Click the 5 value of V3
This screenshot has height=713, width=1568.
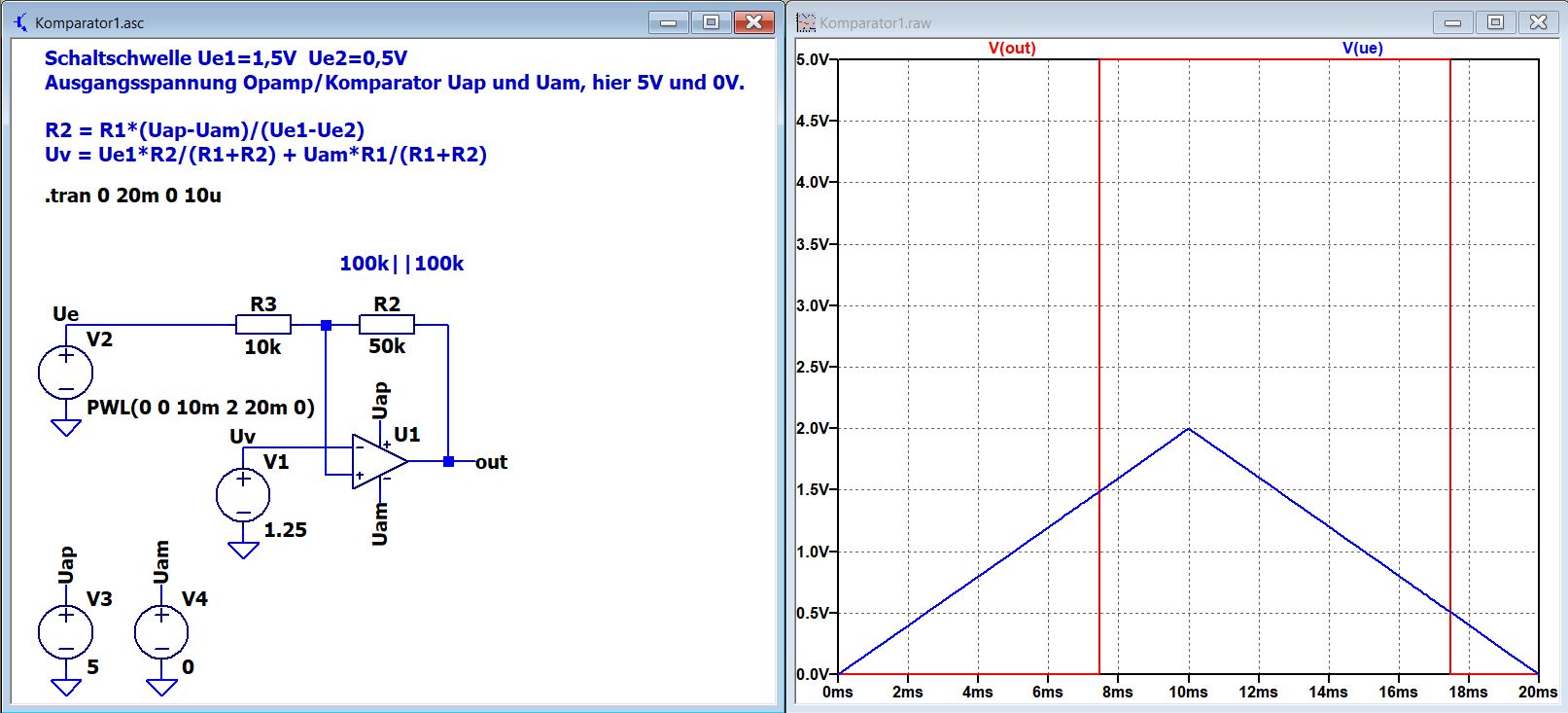coord(93,667)
